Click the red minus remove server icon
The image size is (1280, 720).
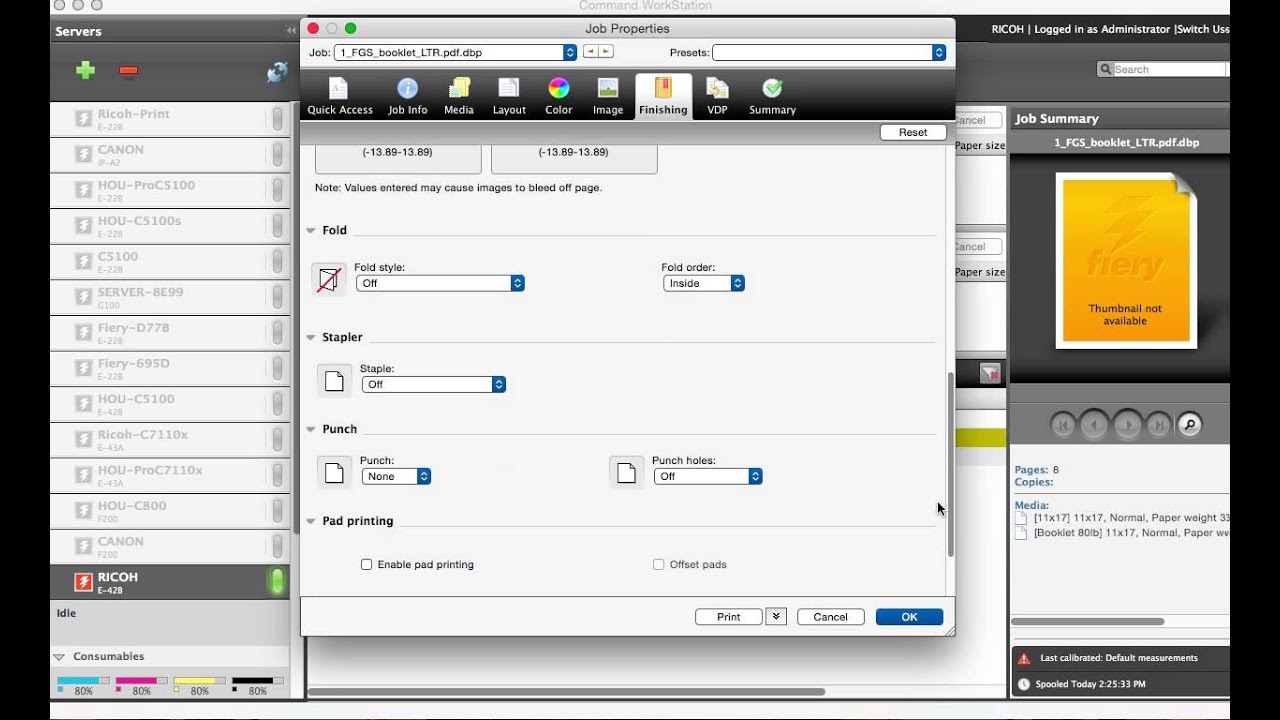pos(128,71)
